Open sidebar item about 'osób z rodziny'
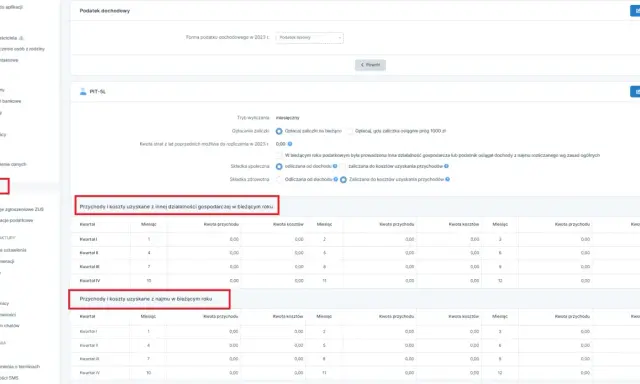The width and height of the screenshot is (640, 384). pyautogui.click(x=22, y=49)
